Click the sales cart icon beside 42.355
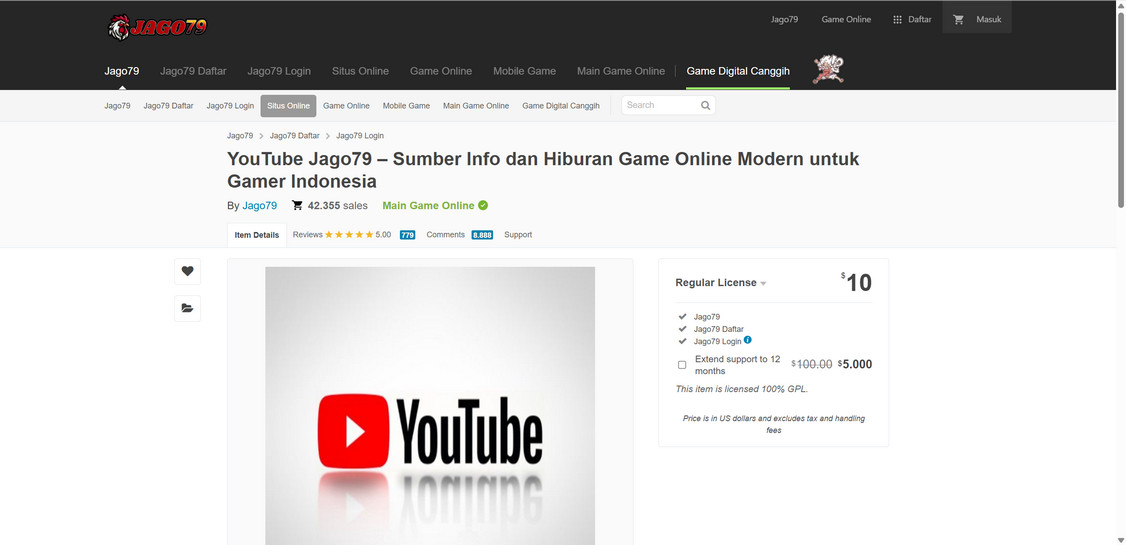 [x=297, y=205]
